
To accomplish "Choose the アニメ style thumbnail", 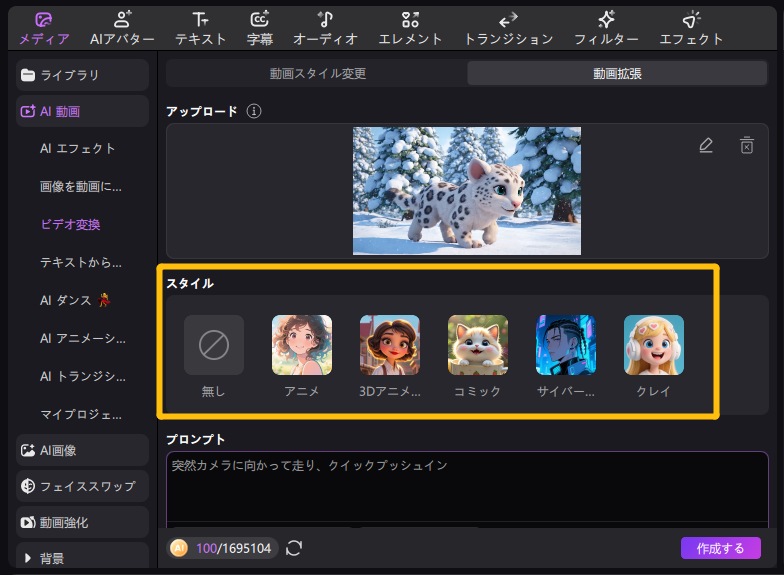I will 302,345.
